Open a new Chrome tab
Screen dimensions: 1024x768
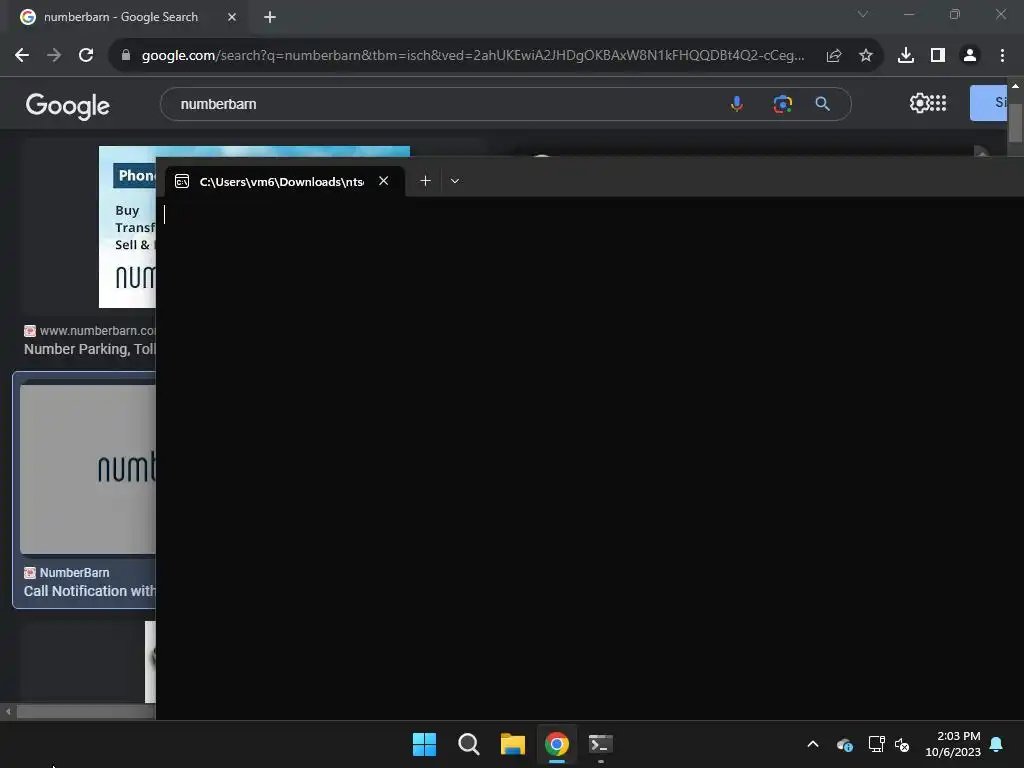point(270,17)
